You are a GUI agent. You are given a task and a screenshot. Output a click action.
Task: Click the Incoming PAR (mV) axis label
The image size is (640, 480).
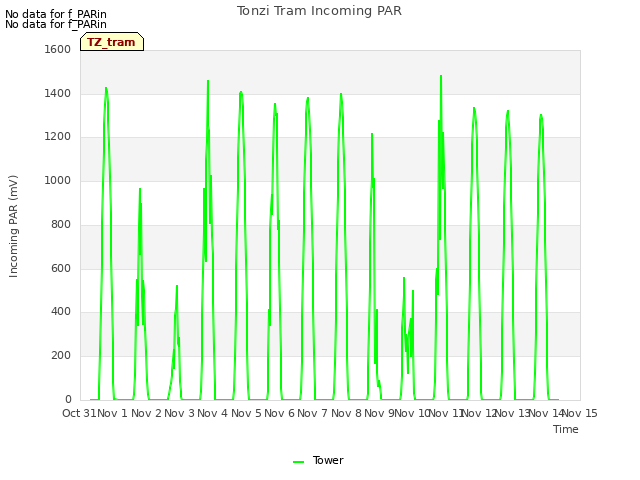13,227
